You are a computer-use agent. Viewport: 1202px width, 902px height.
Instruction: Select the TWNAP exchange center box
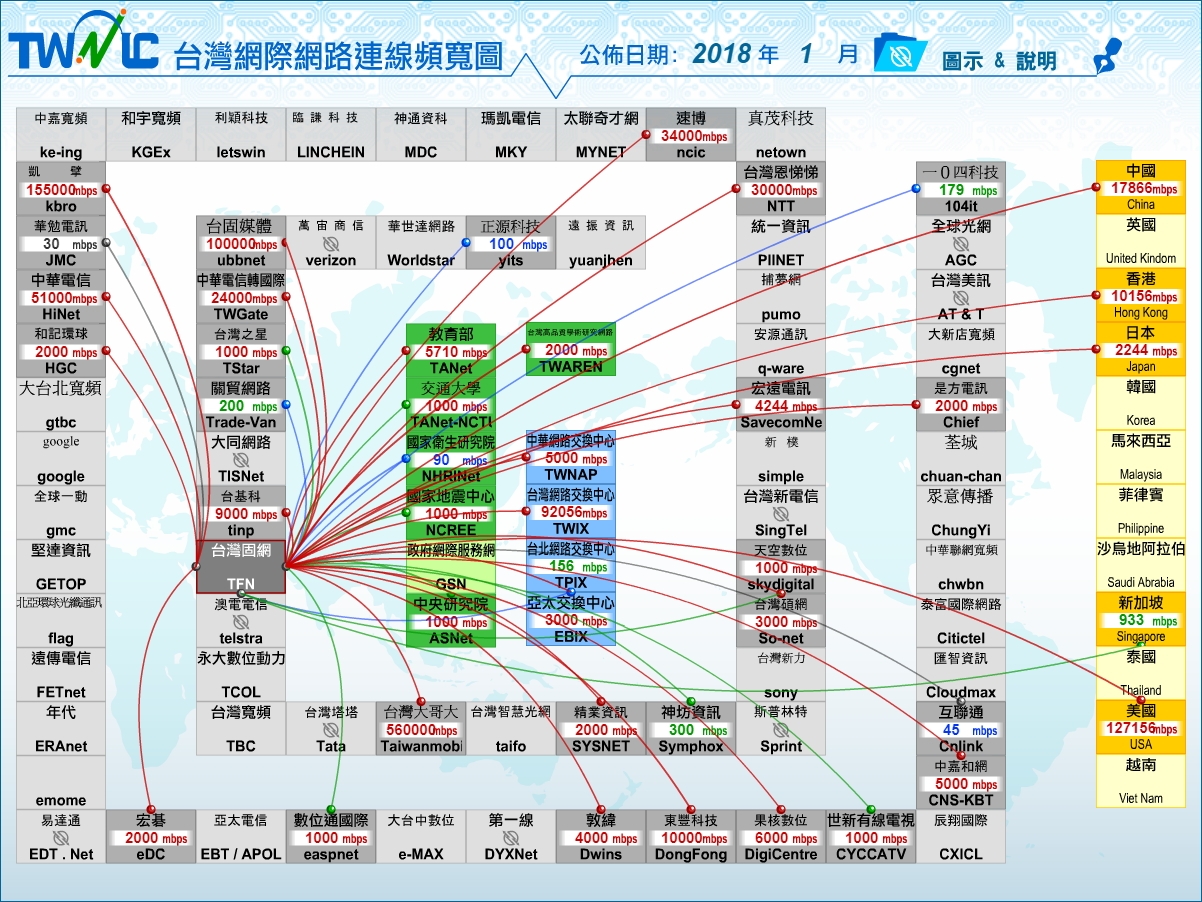[x=571, y=458]
